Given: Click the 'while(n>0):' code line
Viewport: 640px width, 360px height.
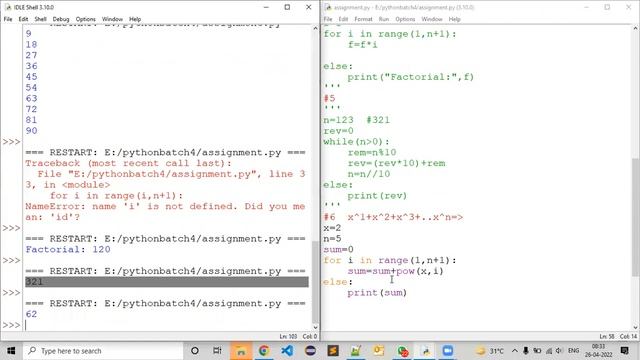Looking at the screenshot, I should click(356, 142).
